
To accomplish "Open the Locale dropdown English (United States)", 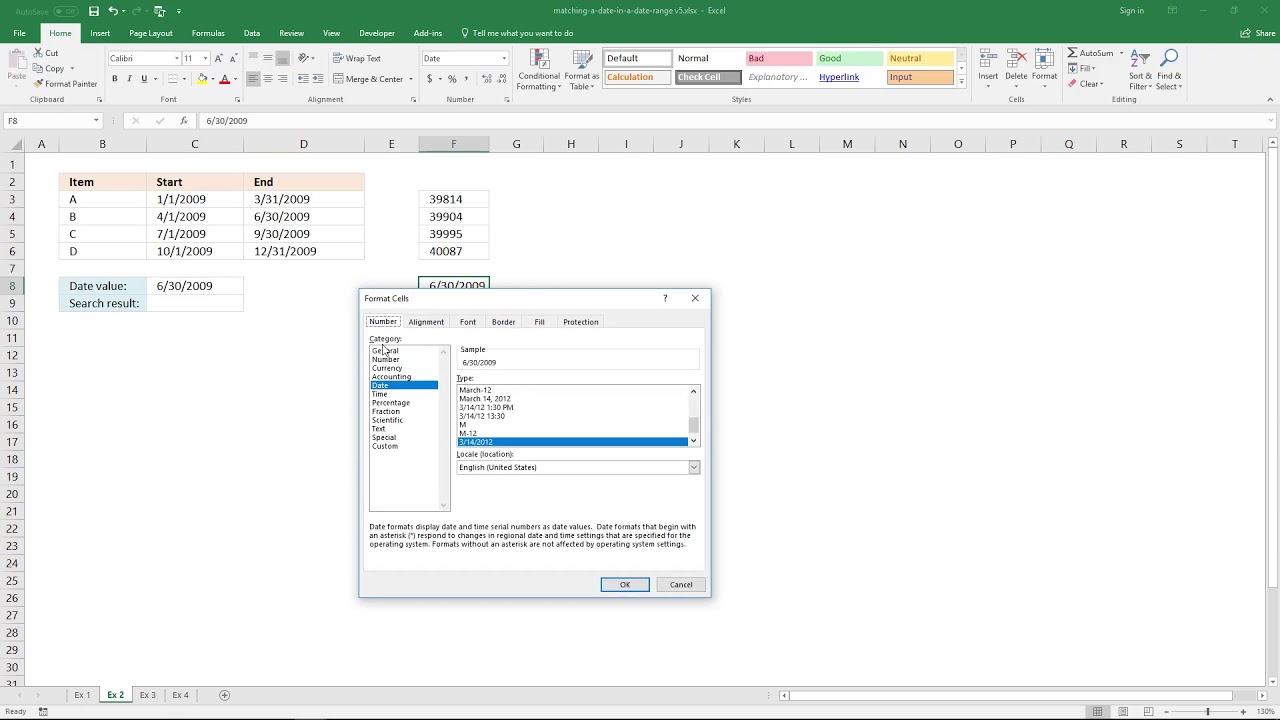I will coord(693,467).
